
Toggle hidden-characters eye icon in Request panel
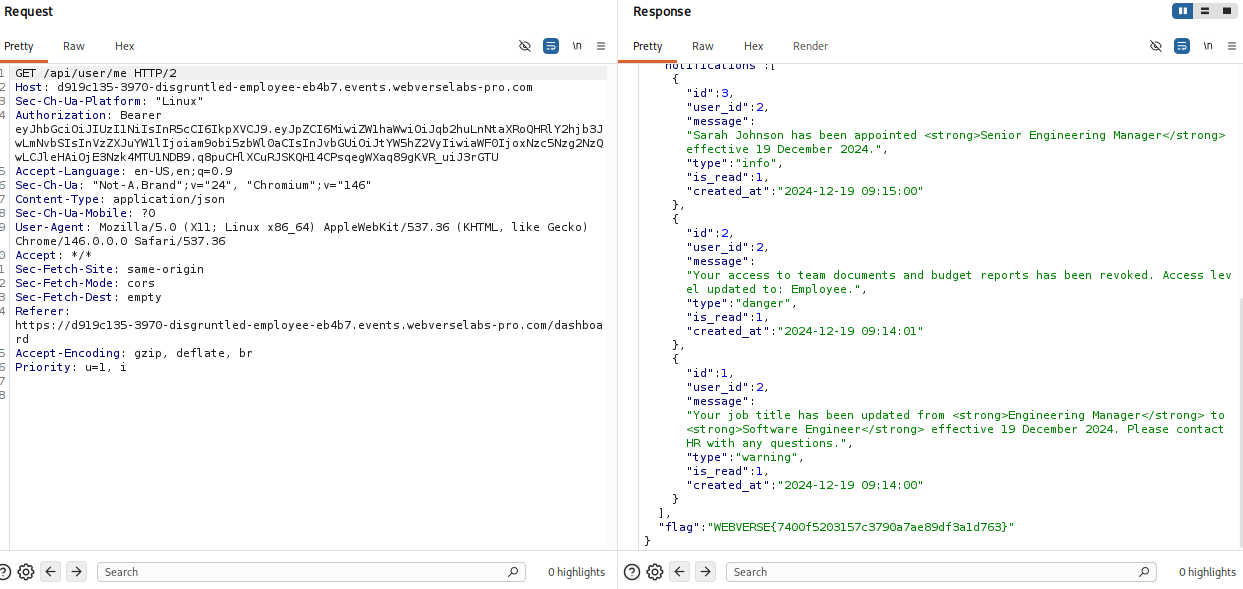pos(525,46)
